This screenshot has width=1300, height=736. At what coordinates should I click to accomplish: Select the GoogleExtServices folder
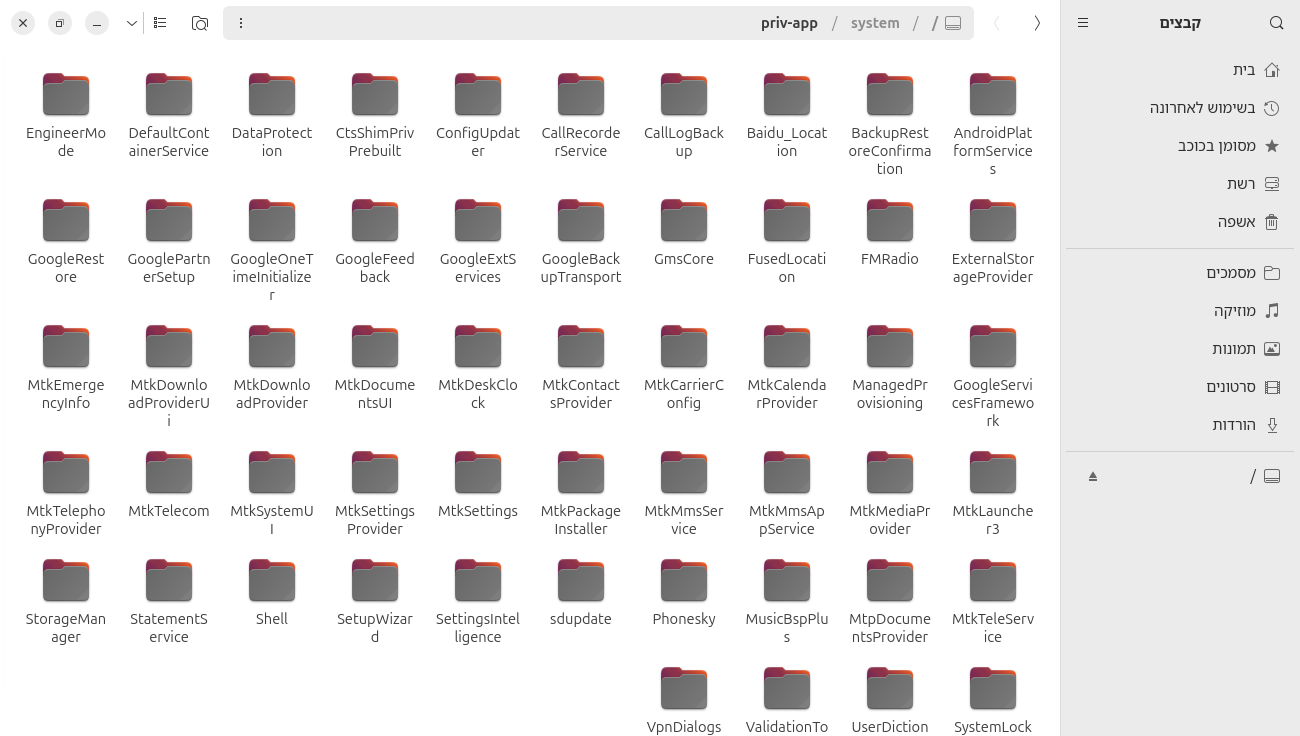pyautogui.click(x=478, y=242)
